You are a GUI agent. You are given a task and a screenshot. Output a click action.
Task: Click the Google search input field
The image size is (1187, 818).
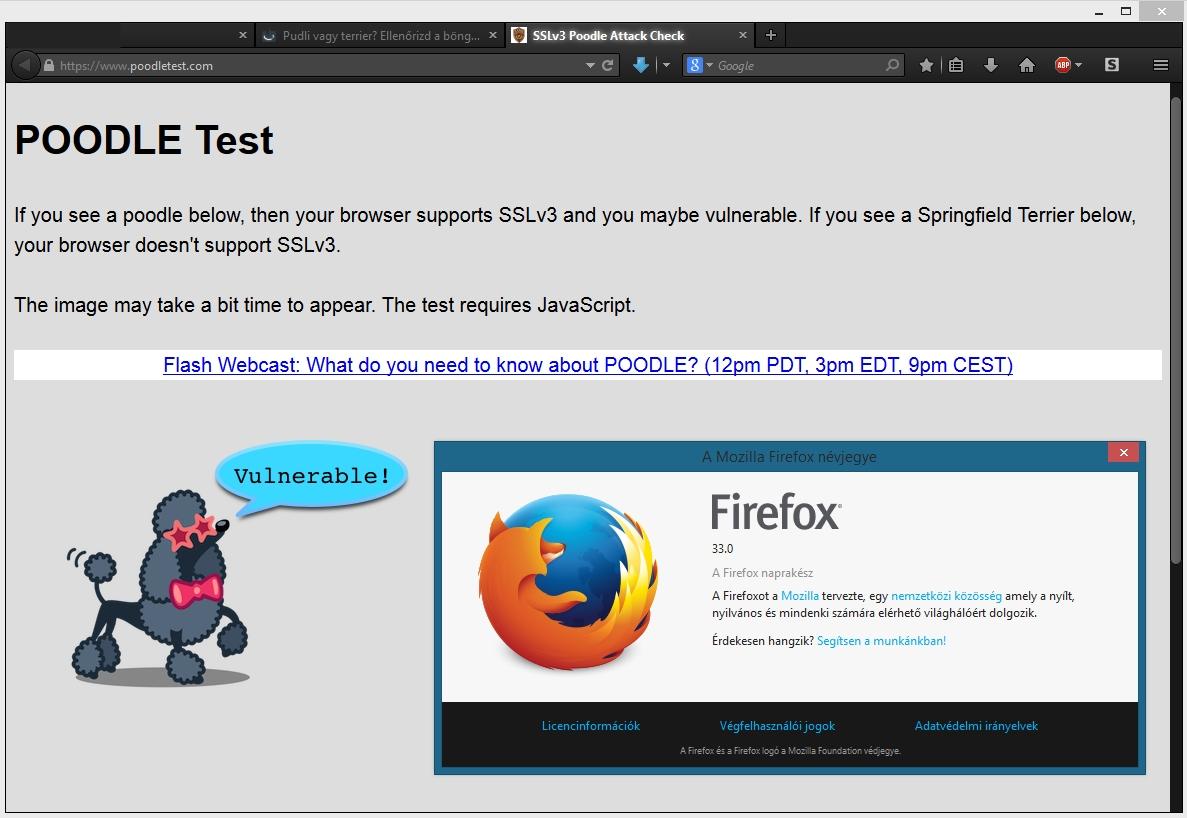pyautogui.click(x=800, y=66)
